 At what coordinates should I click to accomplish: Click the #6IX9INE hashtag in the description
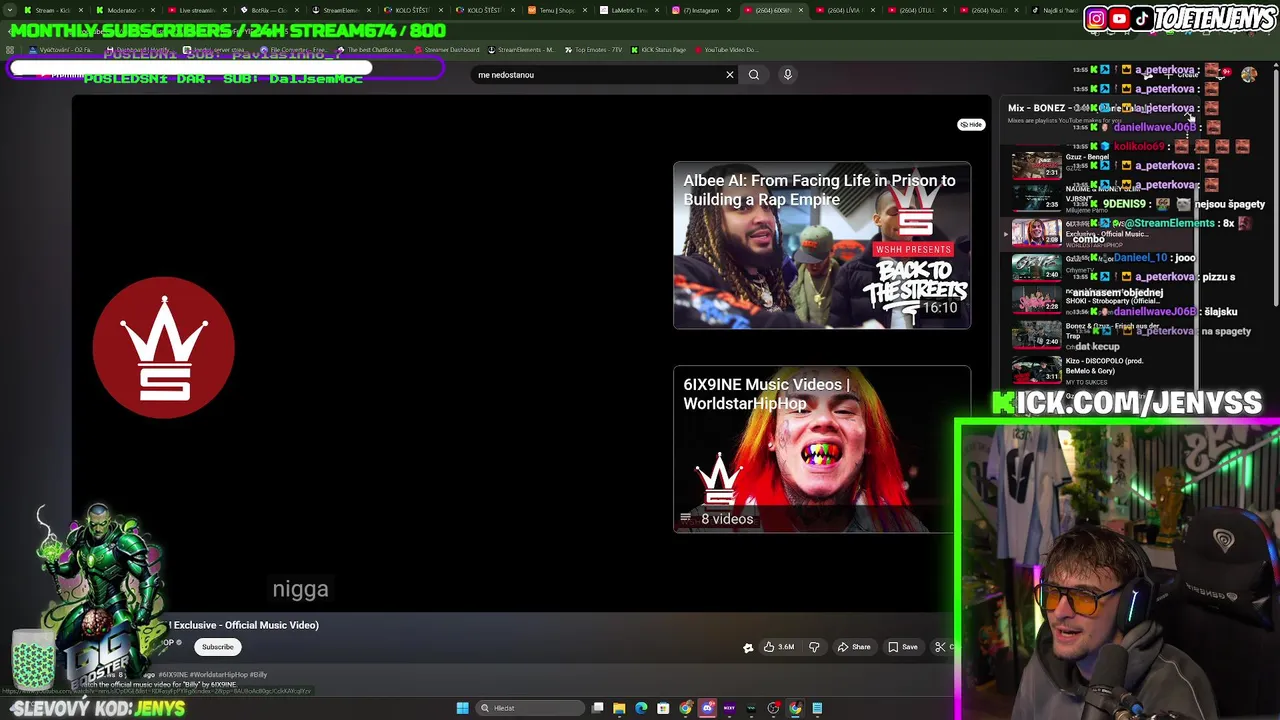pyautogui.click(x=171, y=675)
